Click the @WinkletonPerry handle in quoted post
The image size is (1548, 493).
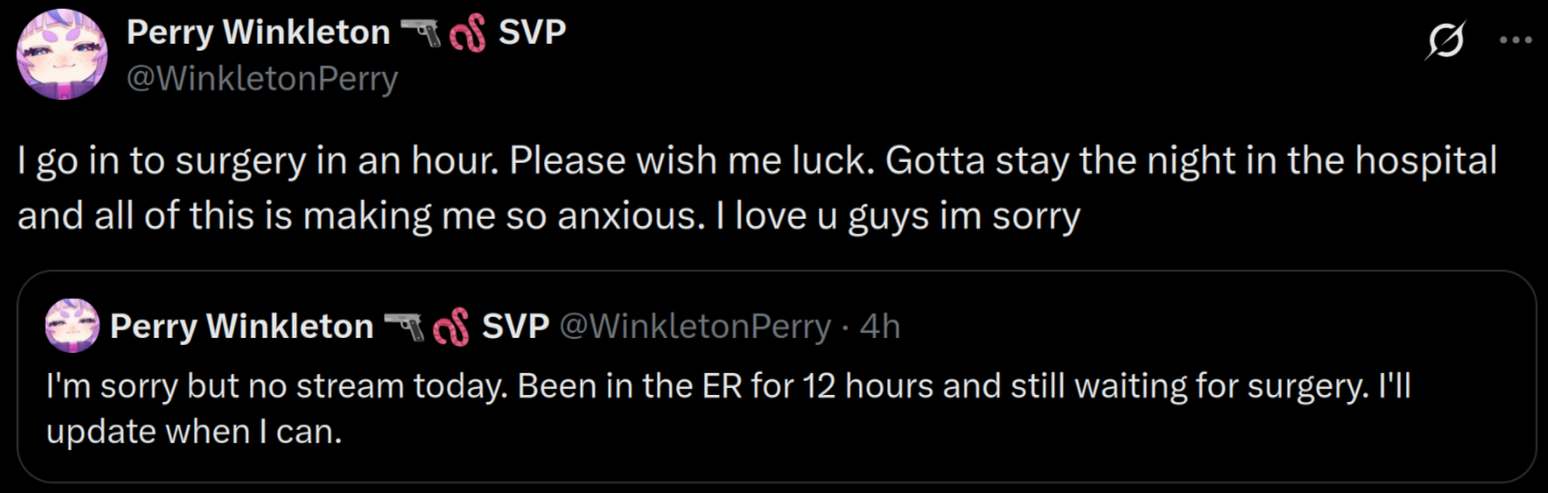click(x=694, y=326)
